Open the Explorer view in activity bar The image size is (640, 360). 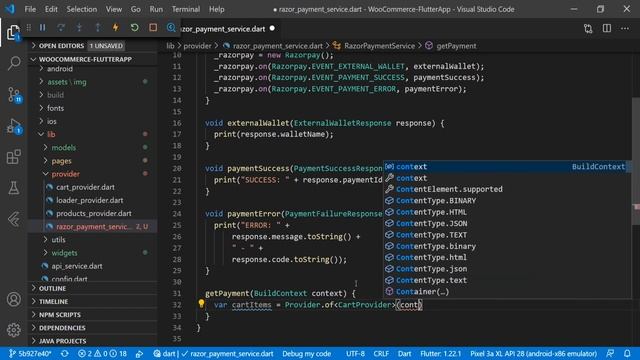(x=13, y=32)
